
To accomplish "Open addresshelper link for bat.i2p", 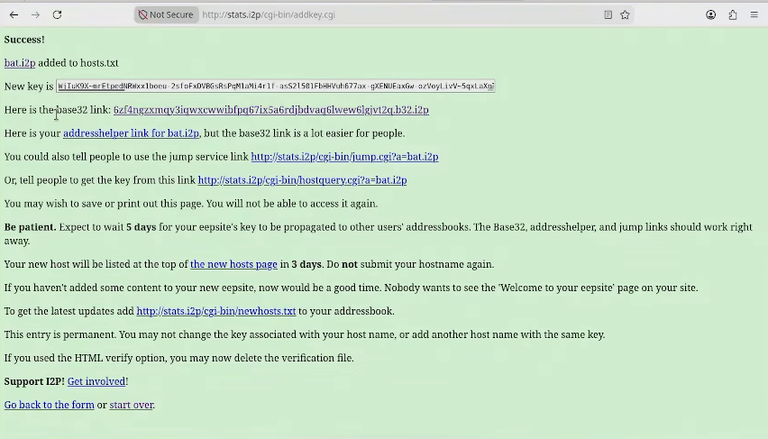I will 131,133.
